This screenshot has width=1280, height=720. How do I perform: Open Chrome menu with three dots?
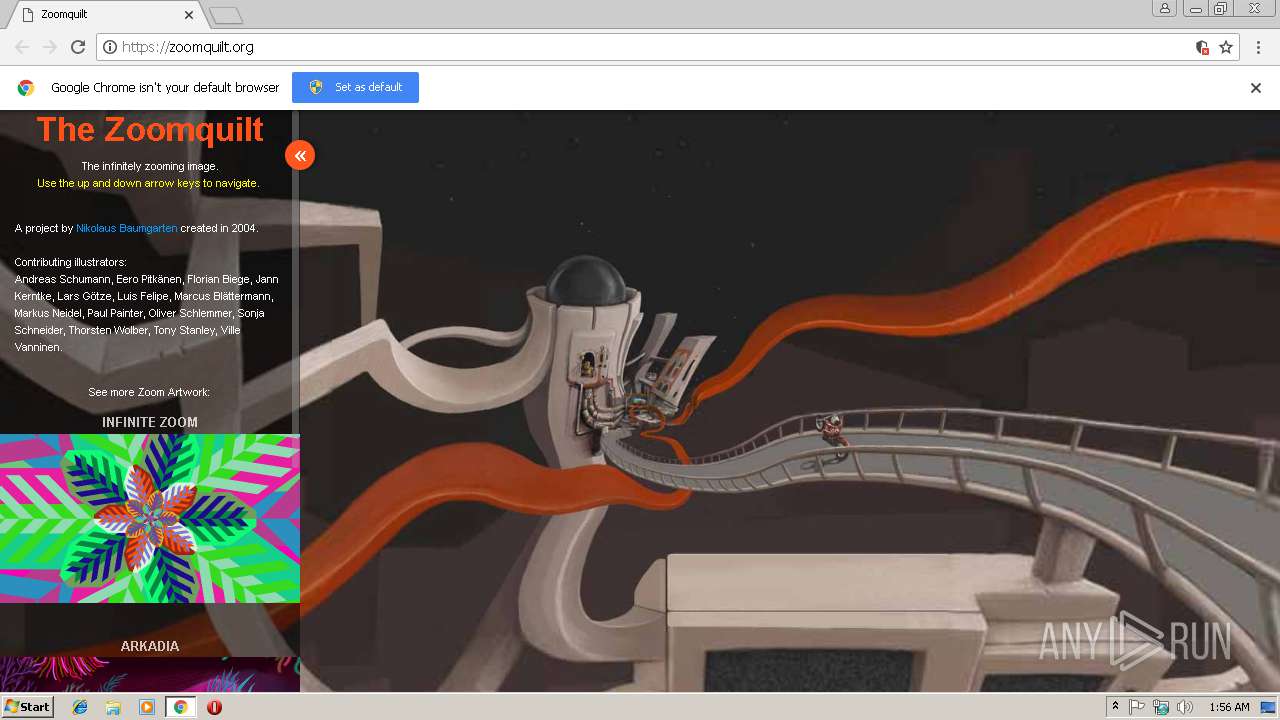1259,47
